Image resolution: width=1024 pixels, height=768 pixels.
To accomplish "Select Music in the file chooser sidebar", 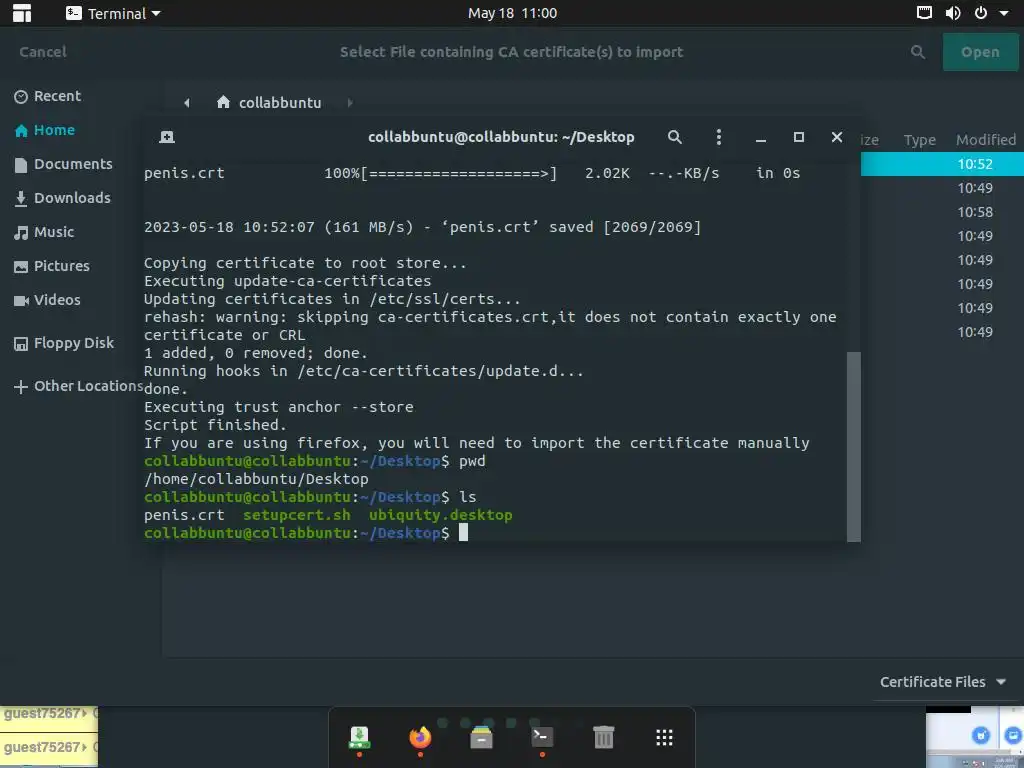I will pos(44,232).
